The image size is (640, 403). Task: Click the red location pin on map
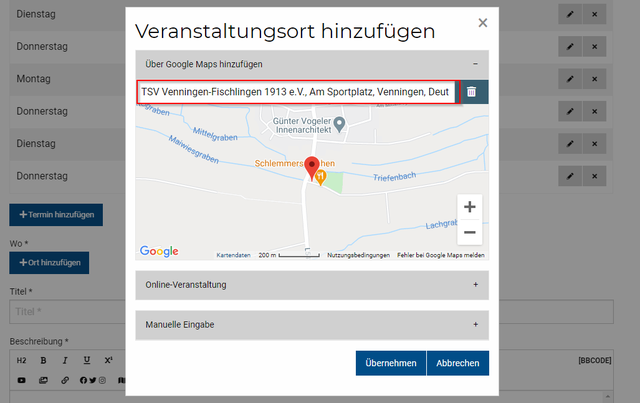312,168
